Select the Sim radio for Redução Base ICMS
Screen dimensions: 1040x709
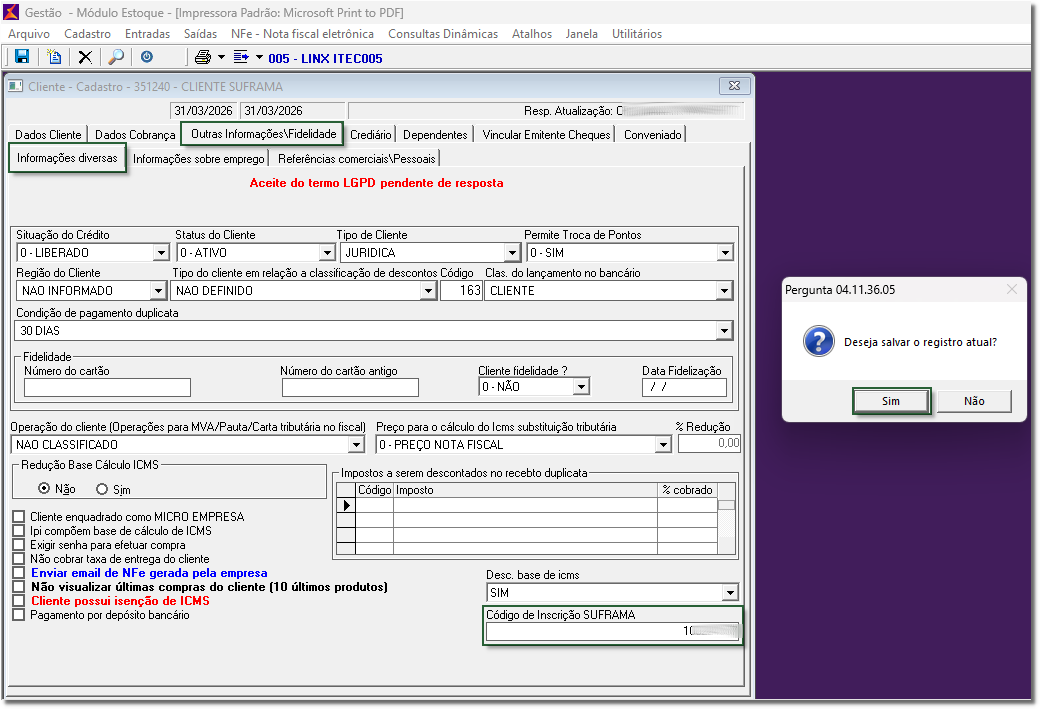pos(102,489)
